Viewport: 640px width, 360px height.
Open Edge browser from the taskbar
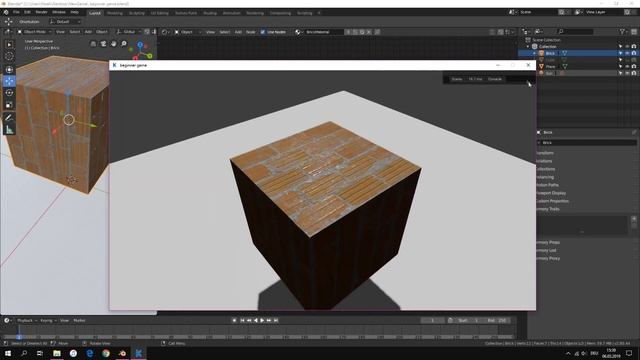click(x=89, y=353)
